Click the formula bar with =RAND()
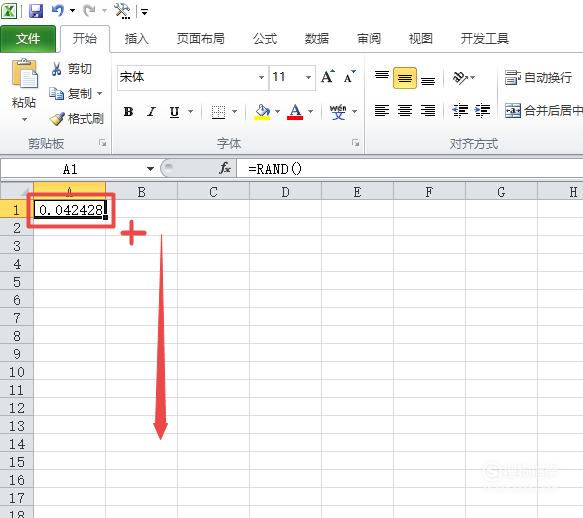583x518 pixels. point(409,169)
